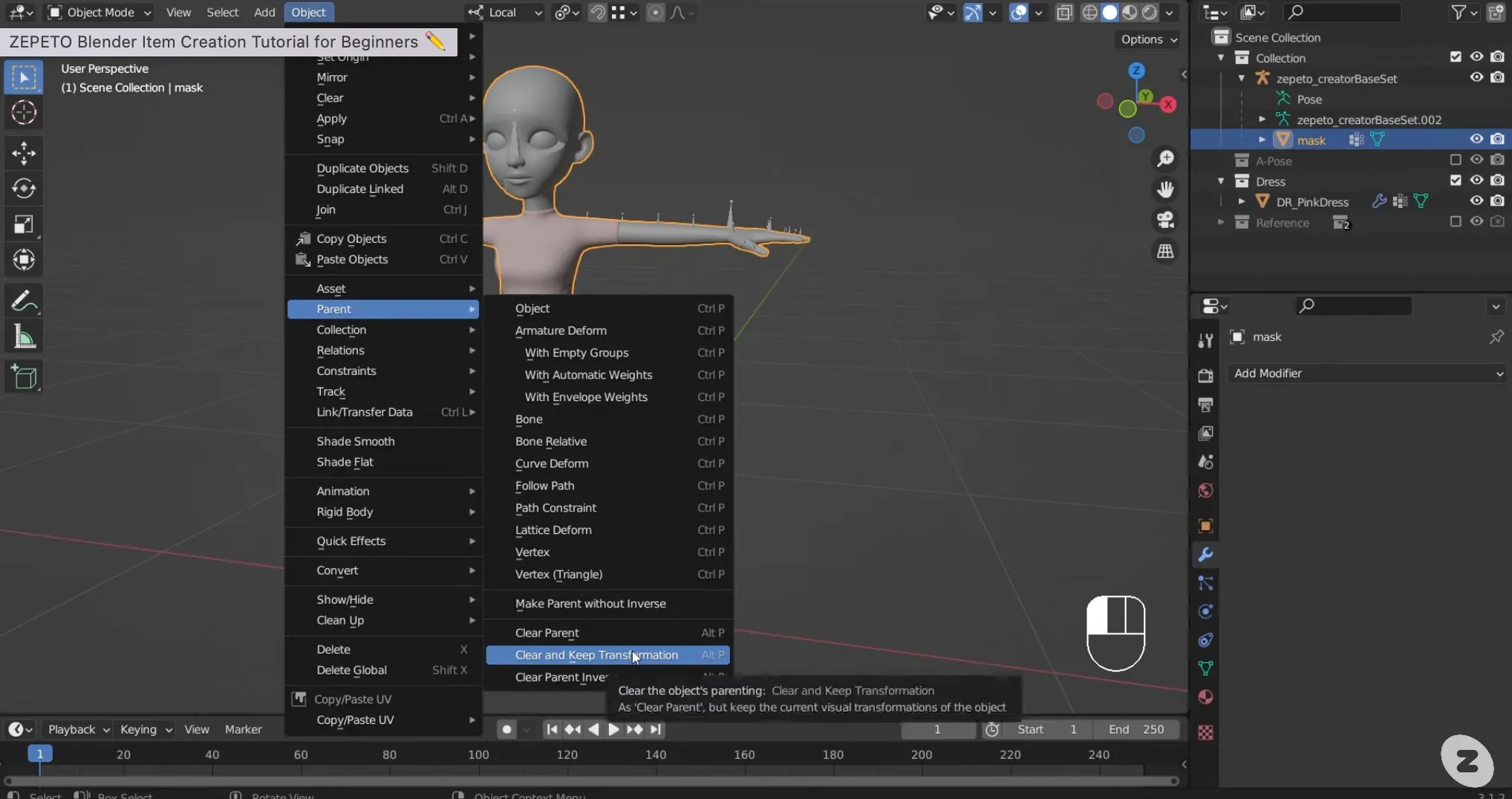This screenshot has height=799, width=1512.
Task: Open the Collection submenu in Object menu
Action: coord(383,330)
